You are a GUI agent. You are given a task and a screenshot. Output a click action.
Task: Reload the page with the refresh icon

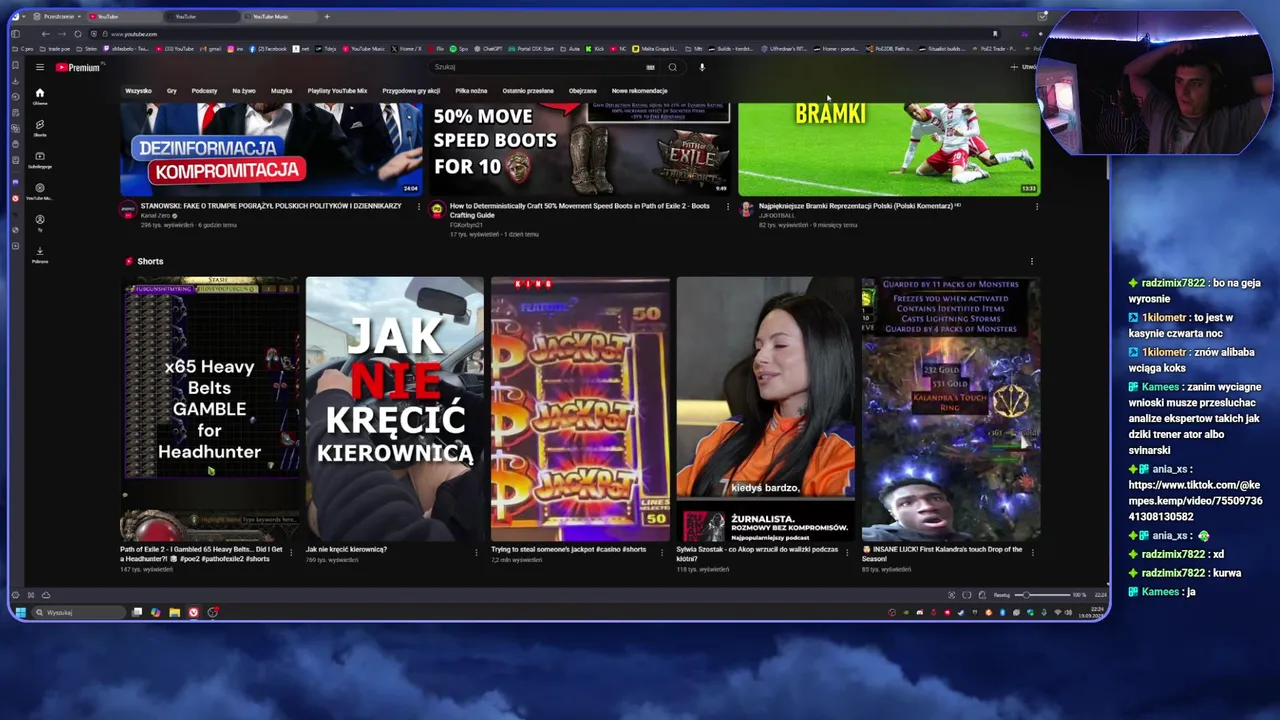(x=77, y=34)
